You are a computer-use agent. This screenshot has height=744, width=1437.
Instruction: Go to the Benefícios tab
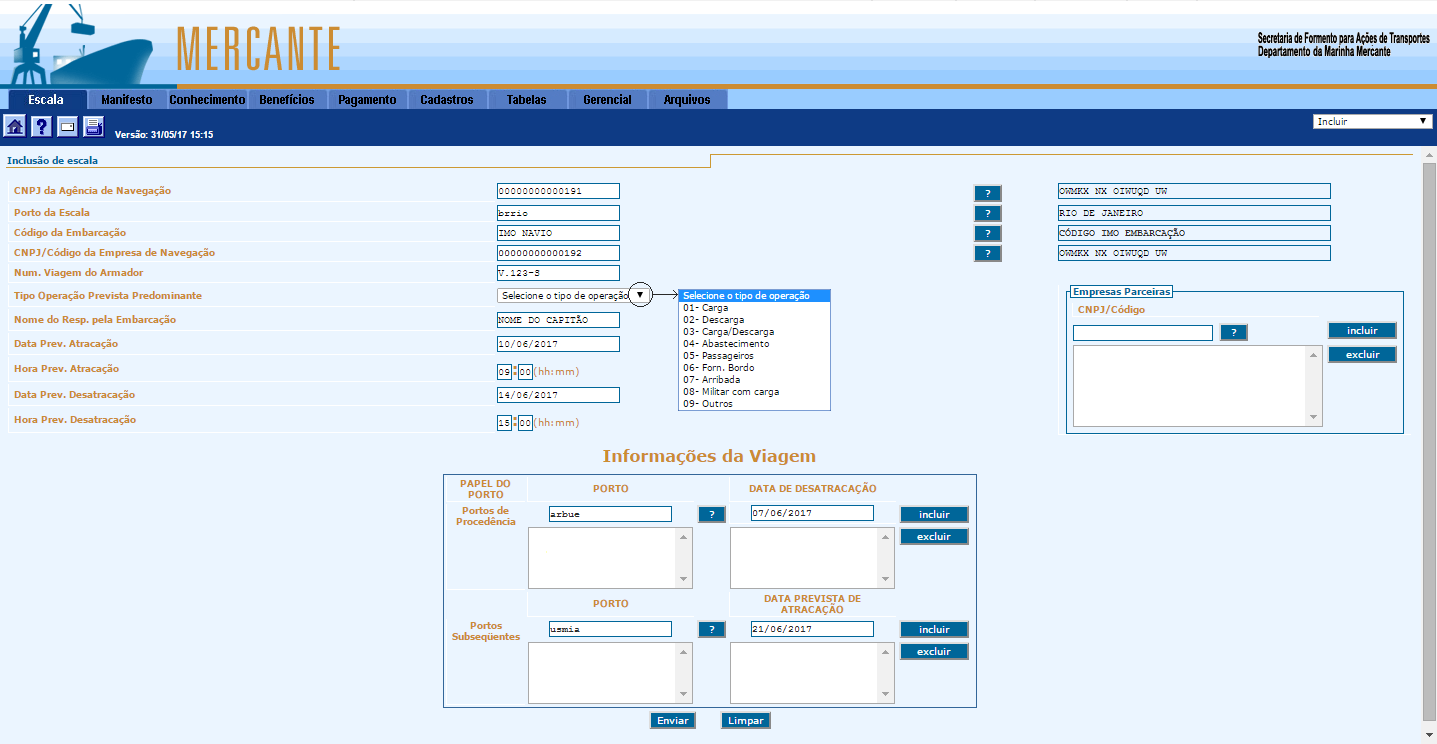coord(287,100)
